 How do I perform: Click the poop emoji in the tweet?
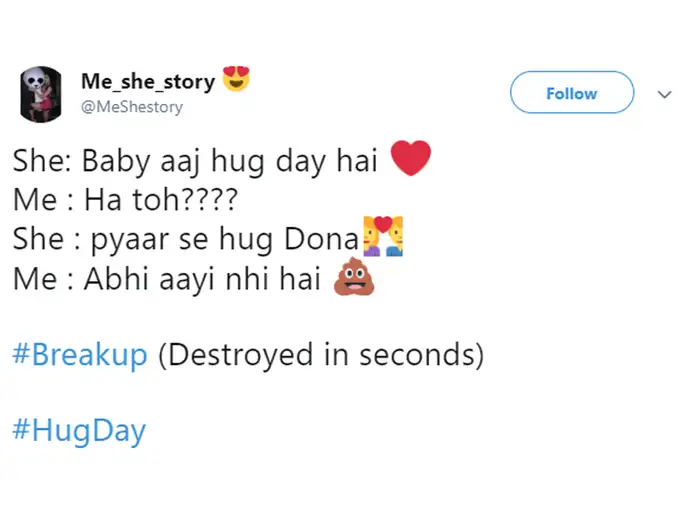tap(352, 281)
